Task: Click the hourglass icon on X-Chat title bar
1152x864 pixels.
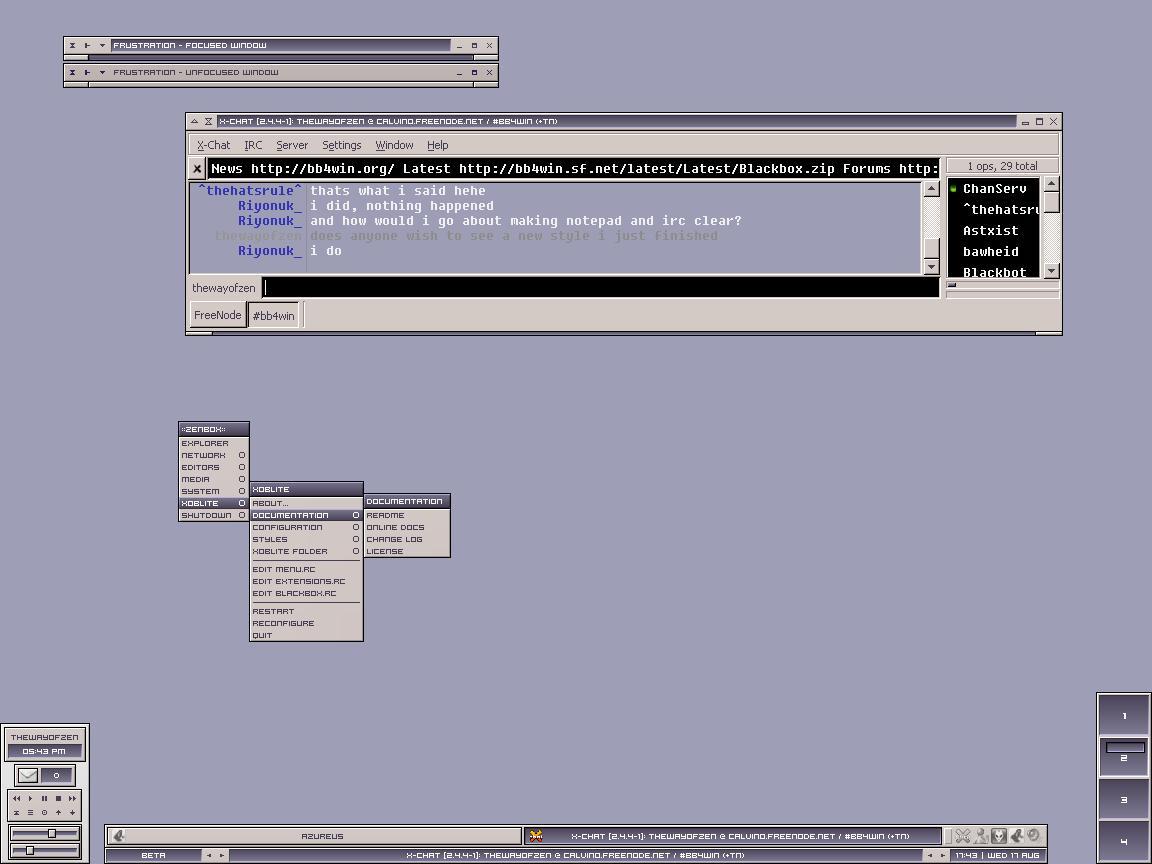Action: pyautogui.click(x=209, y=121)
